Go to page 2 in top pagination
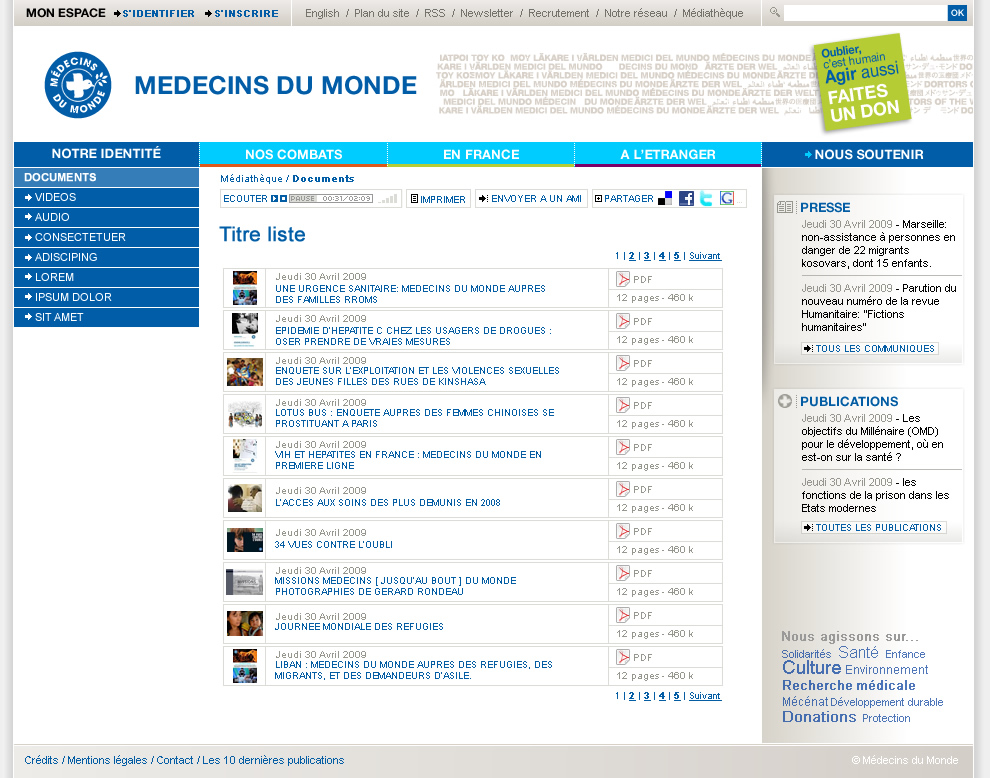990x778 pixels. click(631, 256)
